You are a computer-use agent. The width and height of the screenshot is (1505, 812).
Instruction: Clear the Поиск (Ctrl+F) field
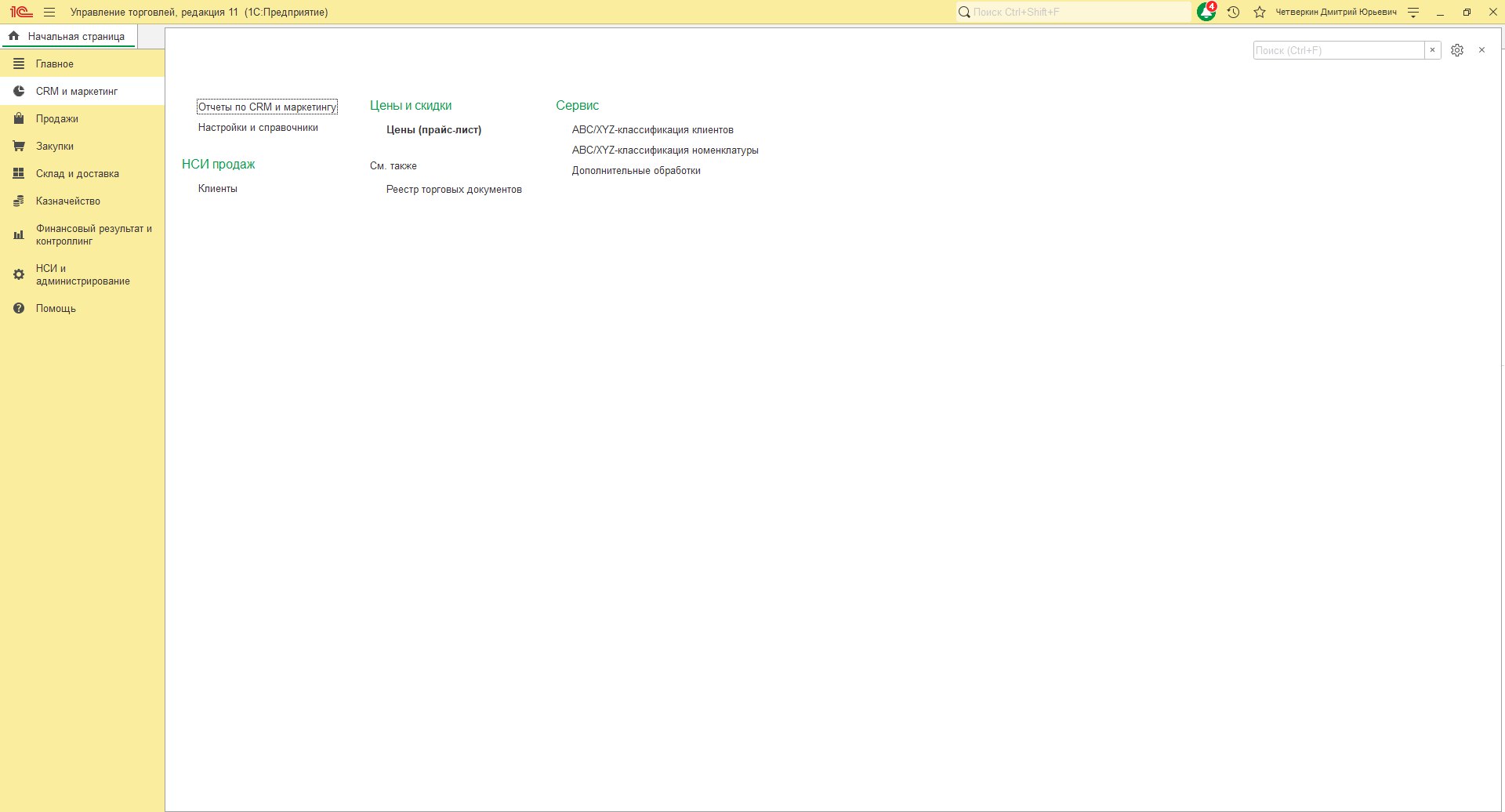tap(1432, 50)
